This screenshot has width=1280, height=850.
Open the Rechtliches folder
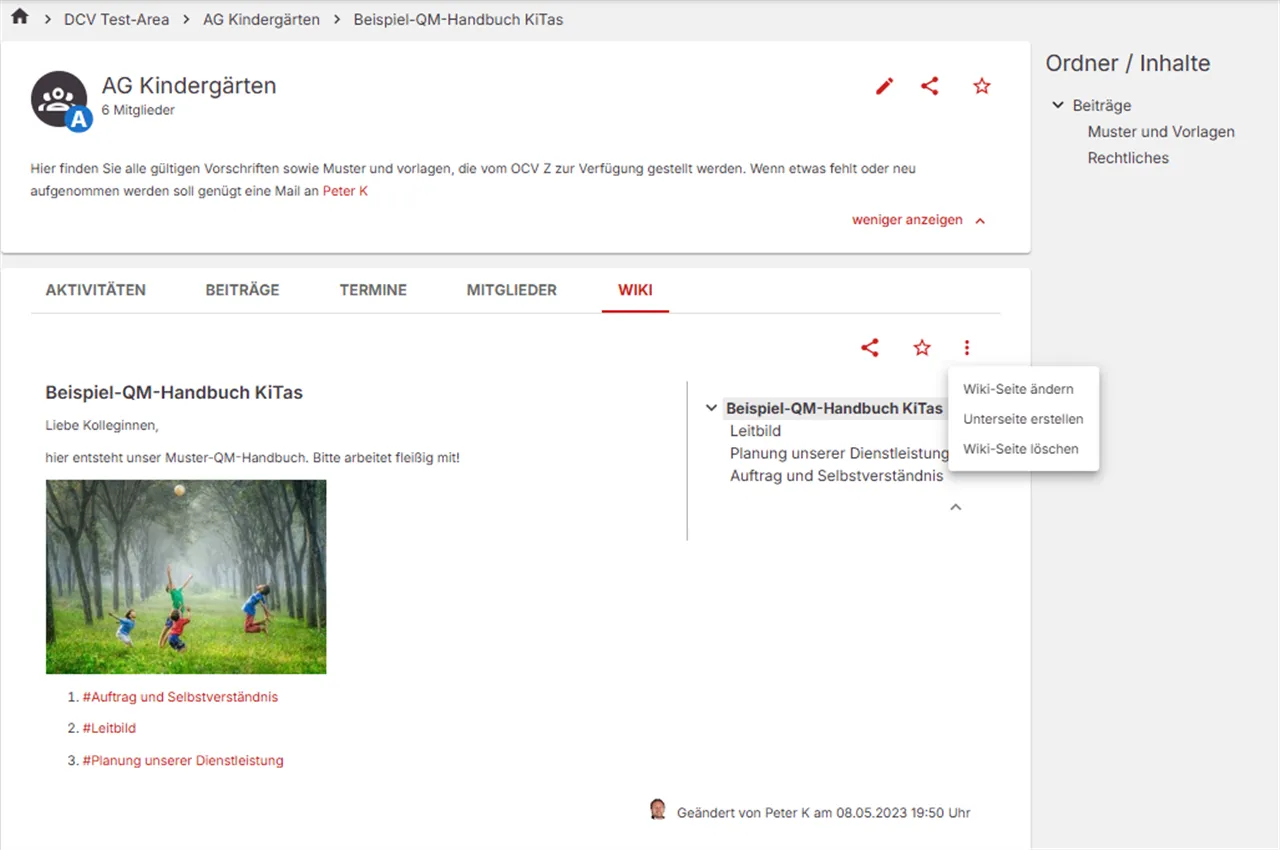[1128, 157]
